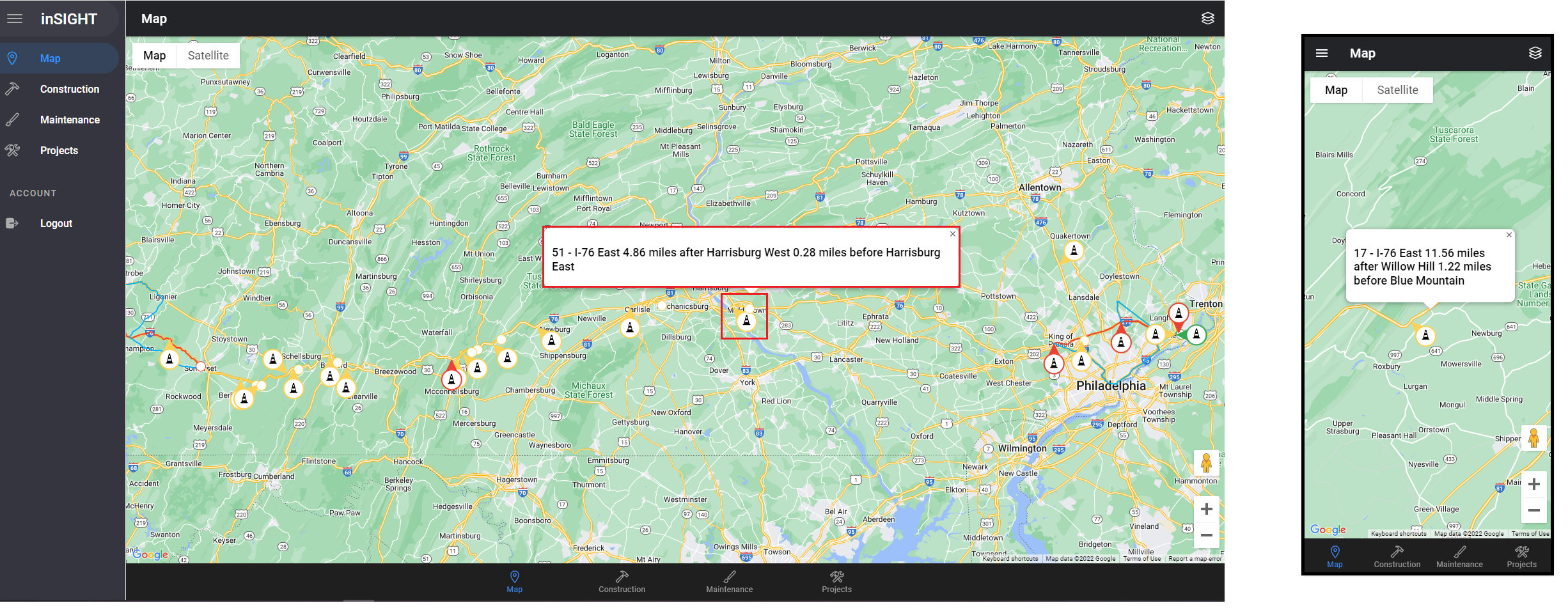Click the cone marker near Breezewood
1568x610 pixels.
346,387
